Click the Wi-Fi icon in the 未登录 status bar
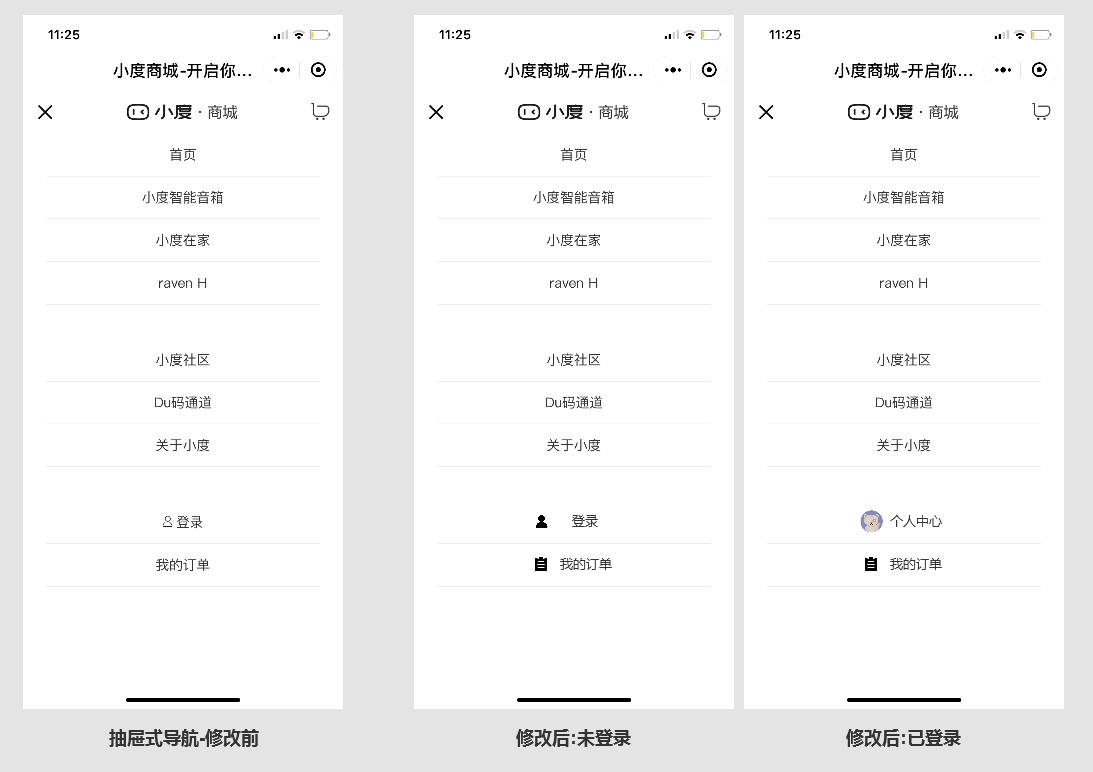 (690, 35)
